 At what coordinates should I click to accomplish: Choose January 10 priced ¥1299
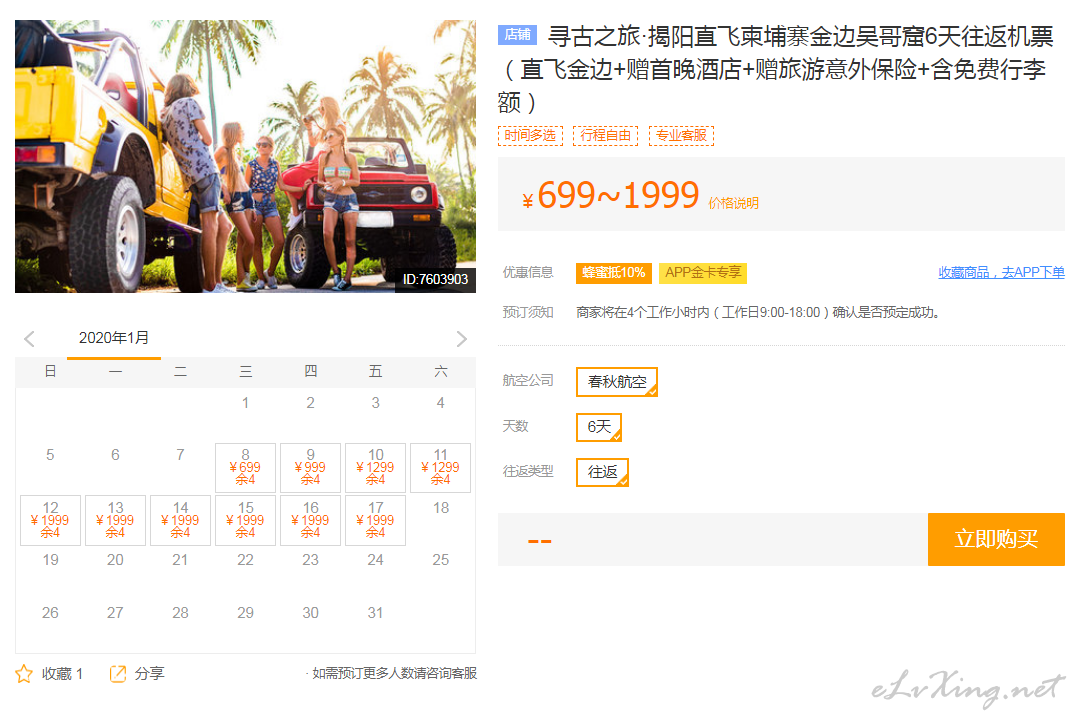point(375,467)
